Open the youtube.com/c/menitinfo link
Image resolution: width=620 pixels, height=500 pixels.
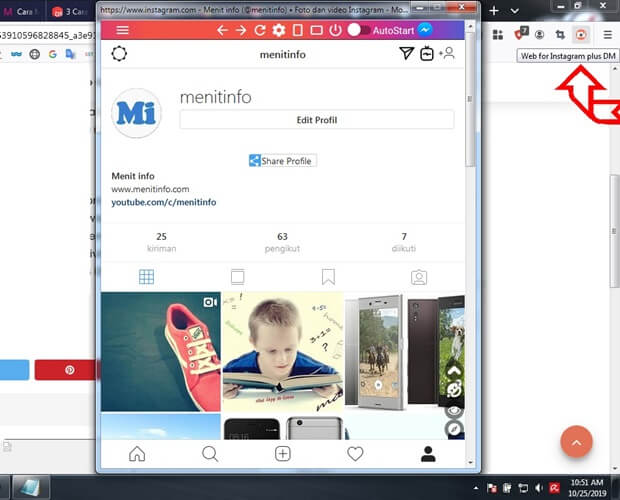164,202
